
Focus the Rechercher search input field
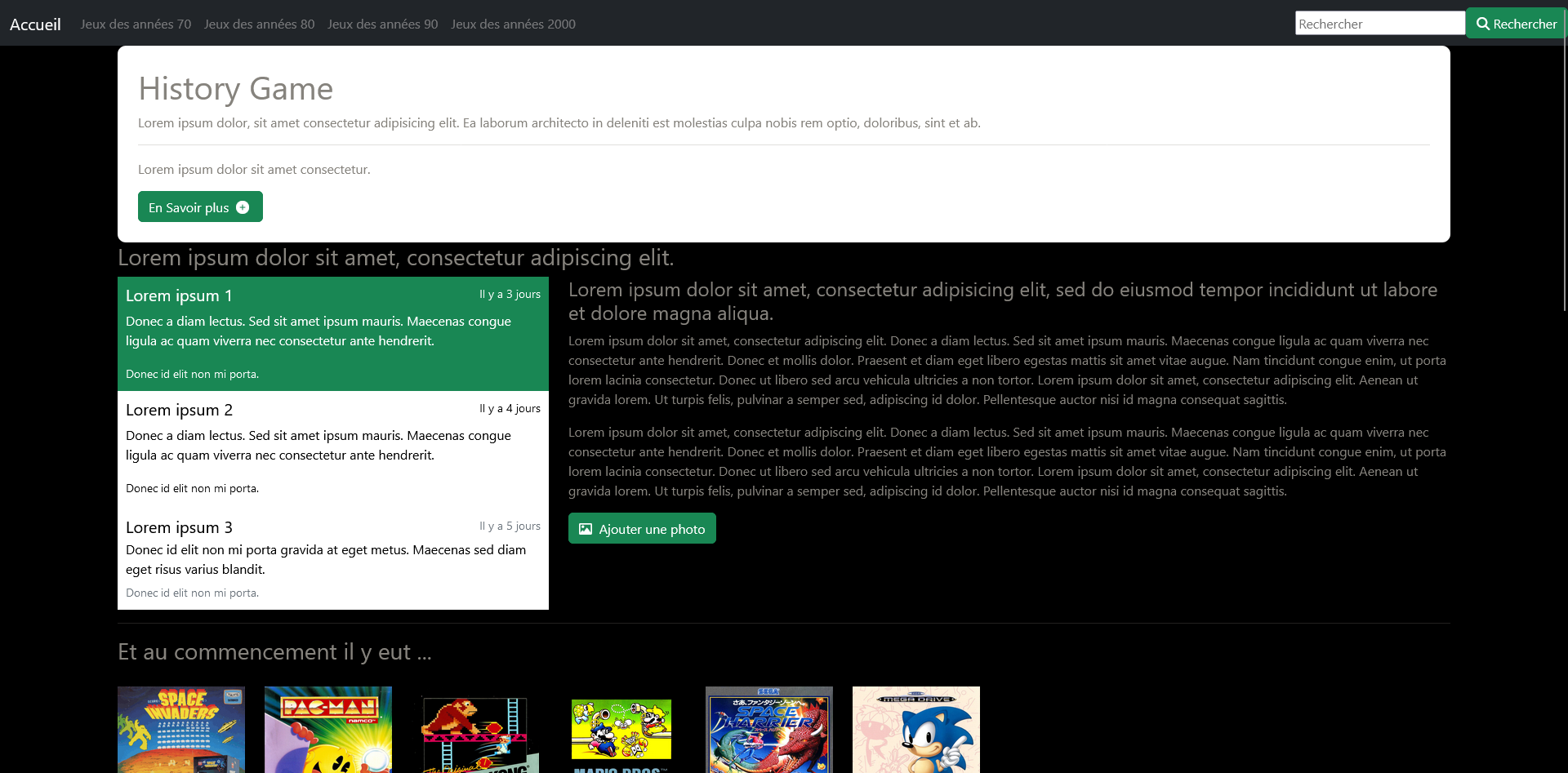pos(1379,24)
